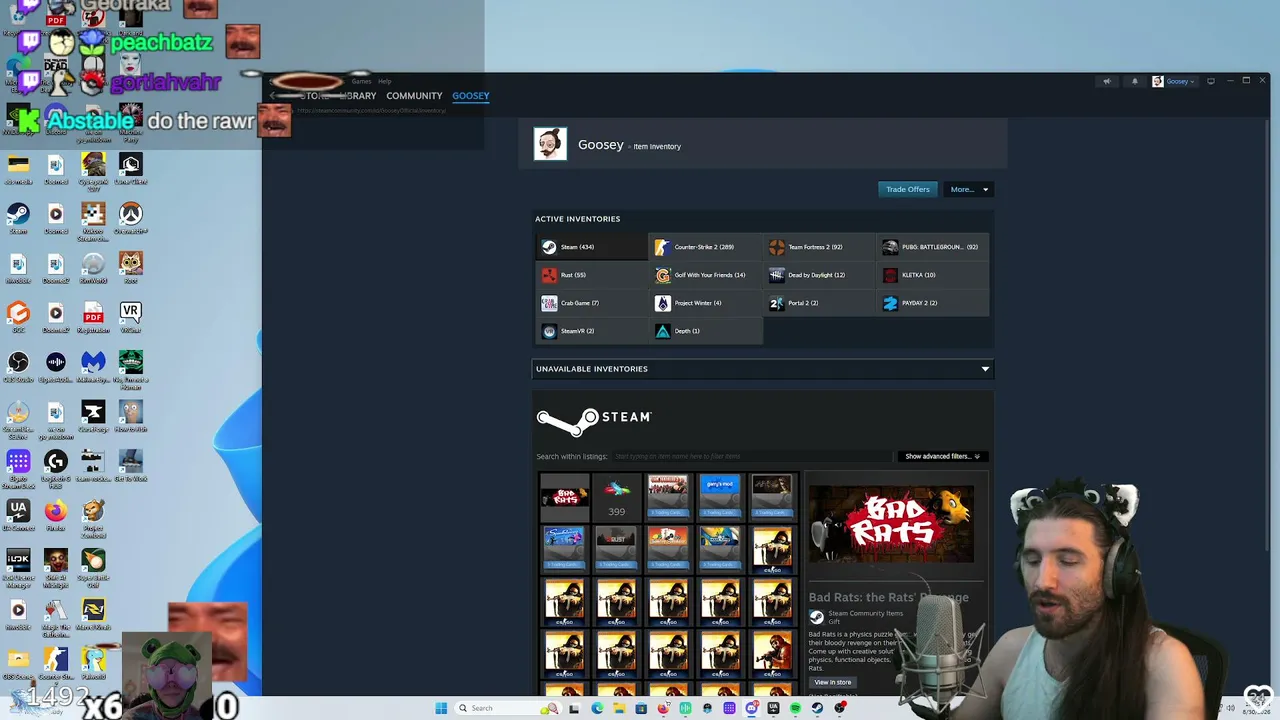Click the Portal 2 game icon
The width and height of the screenshot is (1280, 720).
[777, 303]
